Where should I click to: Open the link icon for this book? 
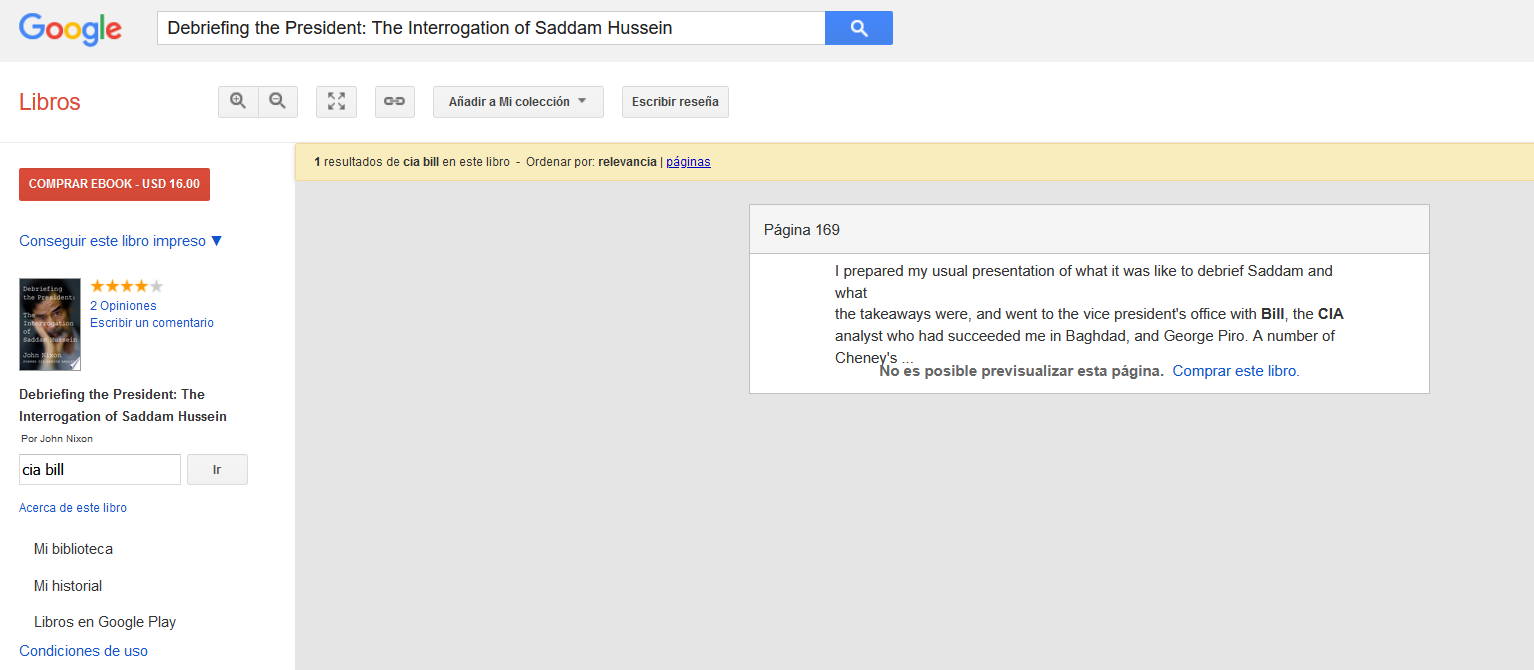(x=395, y=101)
